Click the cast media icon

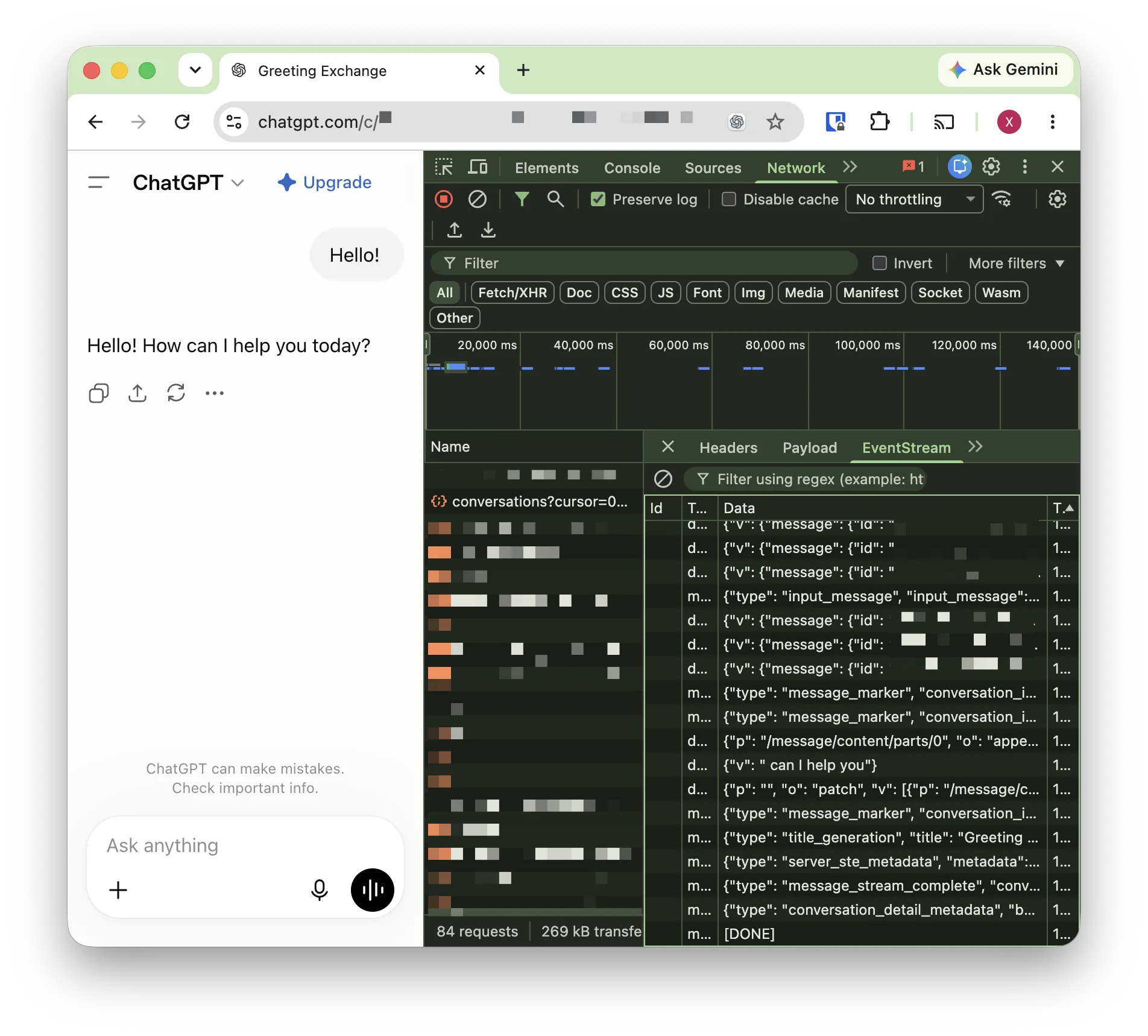pyautogui.click(x=944, y=122)
